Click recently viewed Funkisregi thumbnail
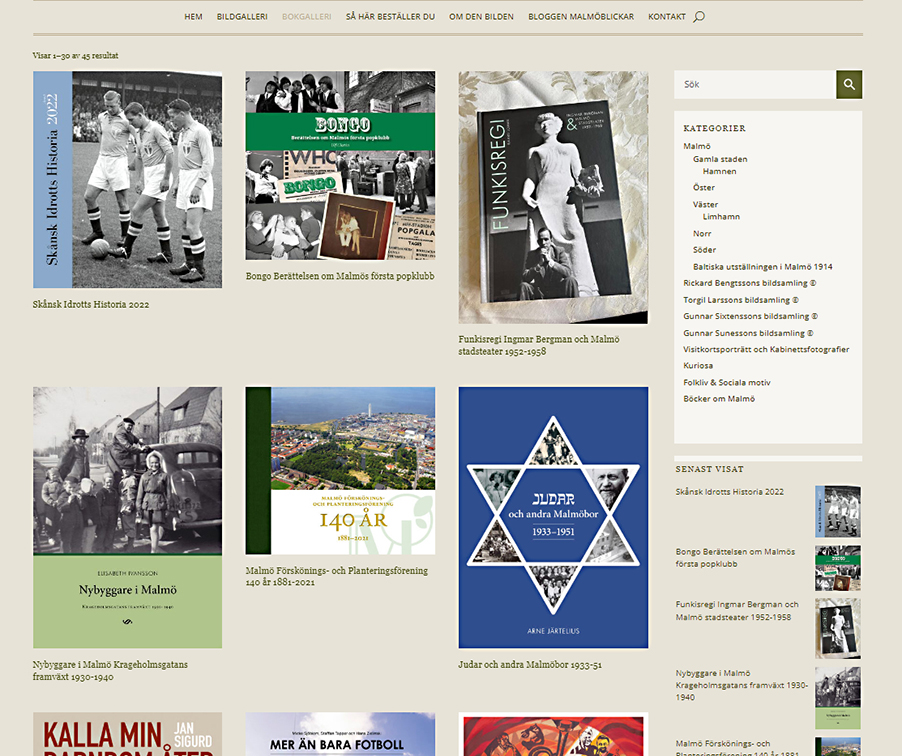This screenshot has width=902, height=756. [x=838, y=628]
